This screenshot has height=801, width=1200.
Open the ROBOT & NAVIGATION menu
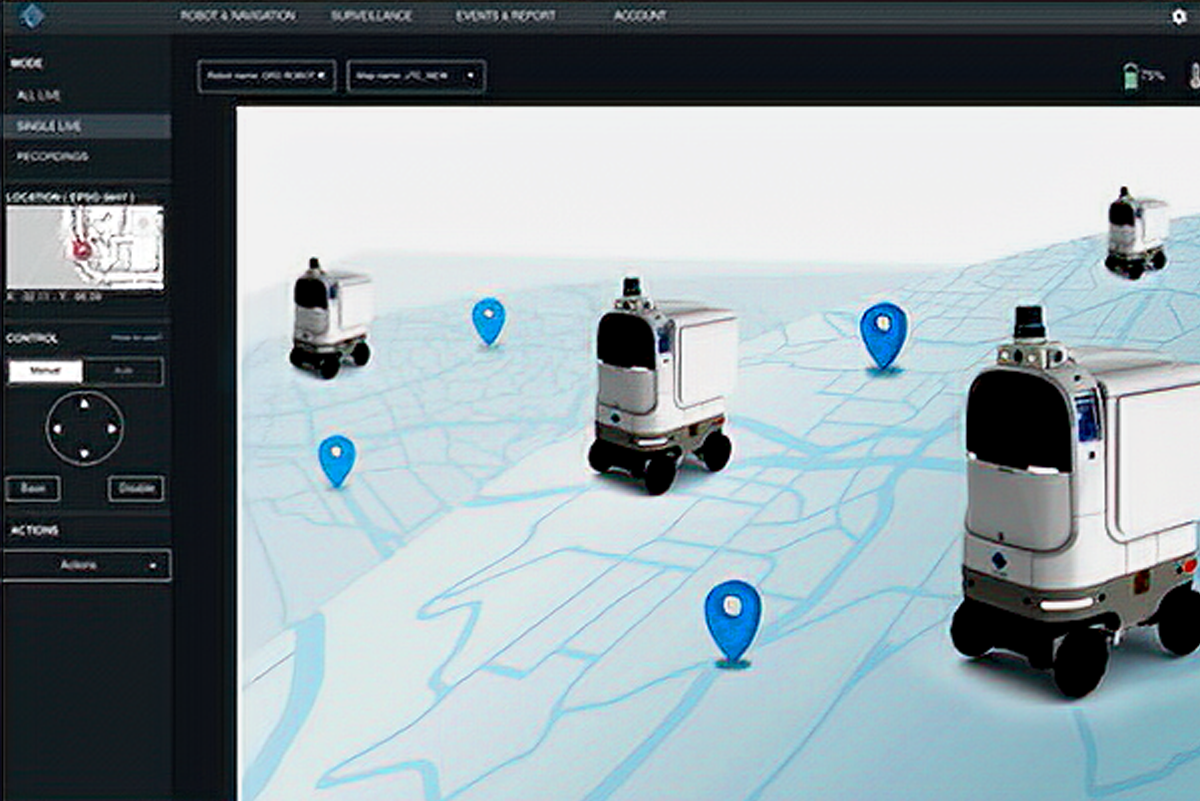(x=237, y=16)
